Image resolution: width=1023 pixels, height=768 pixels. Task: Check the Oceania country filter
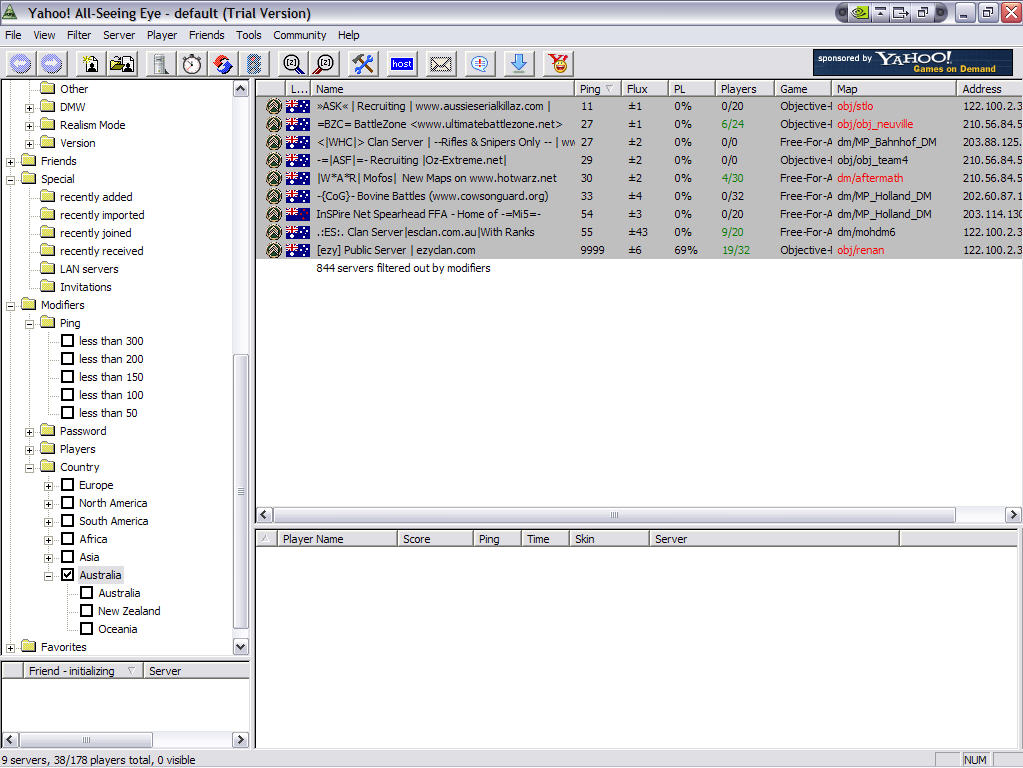(x=86, y=629)
